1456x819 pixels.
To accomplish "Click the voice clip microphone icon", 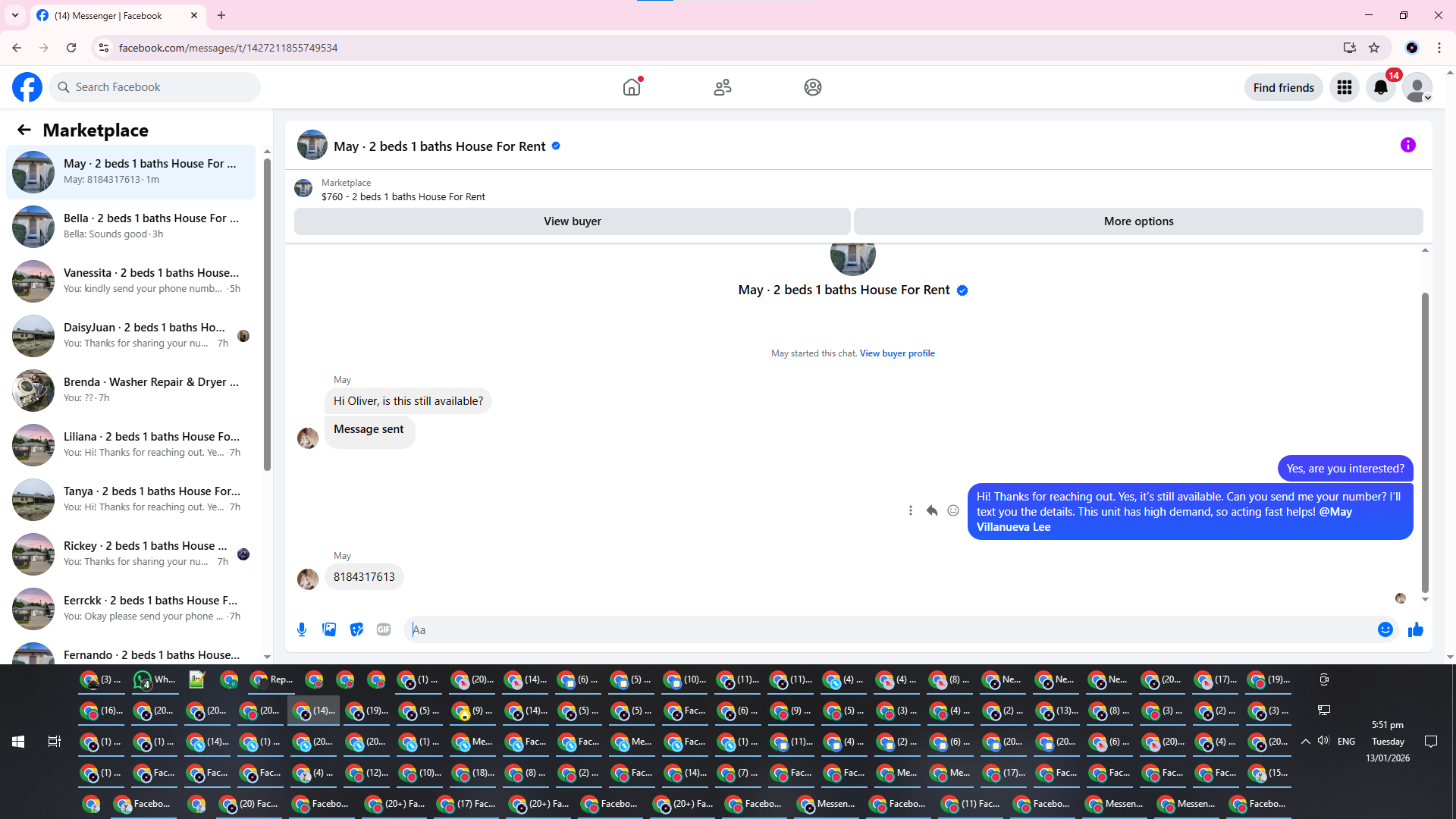I will 302,629.
